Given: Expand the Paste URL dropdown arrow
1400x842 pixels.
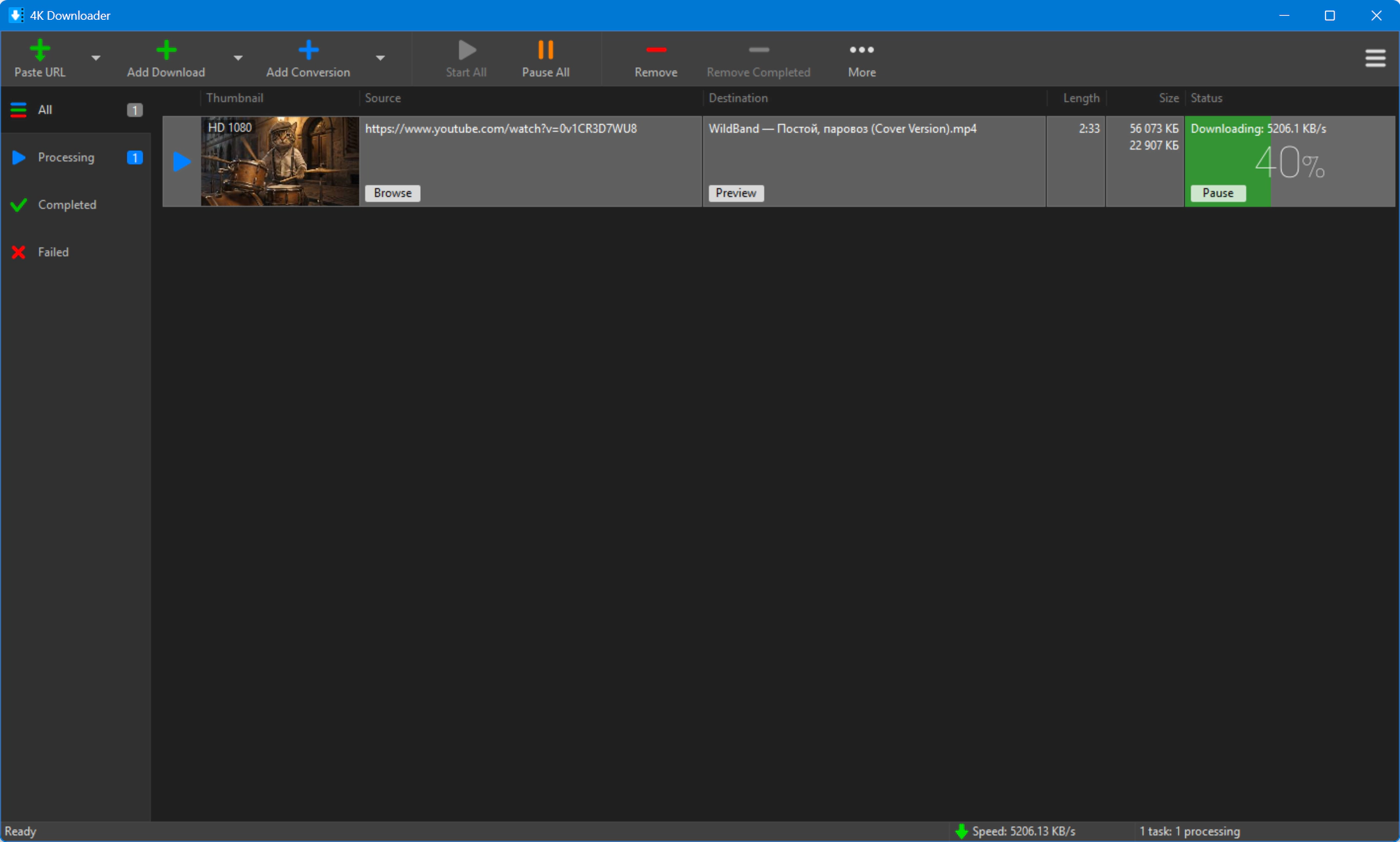Looking at the screenshot, I should tap(95, 58).
